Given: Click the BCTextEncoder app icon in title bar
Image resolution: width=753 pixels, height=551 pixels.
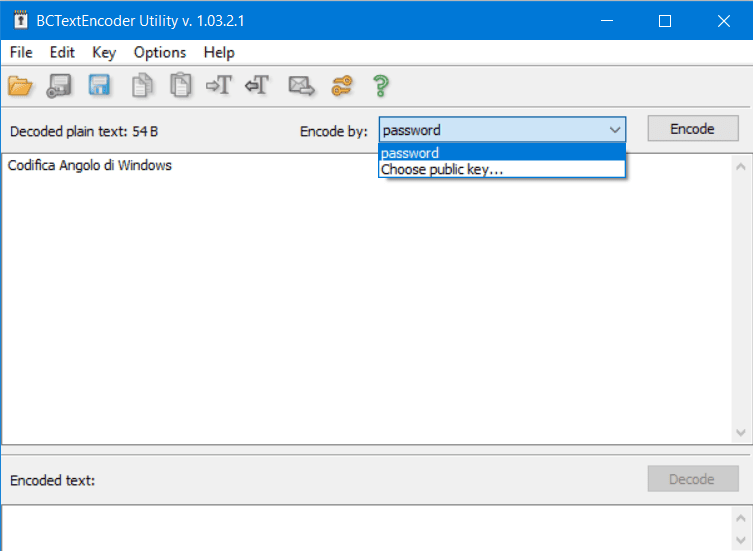Looking at the screenshot, I should click(x=21, y=20).
